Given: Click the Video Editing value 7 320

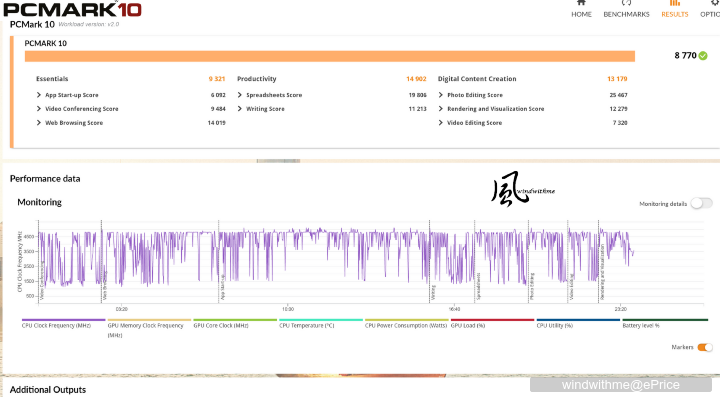Looking at the screenshot, I should tap(620, 123).
